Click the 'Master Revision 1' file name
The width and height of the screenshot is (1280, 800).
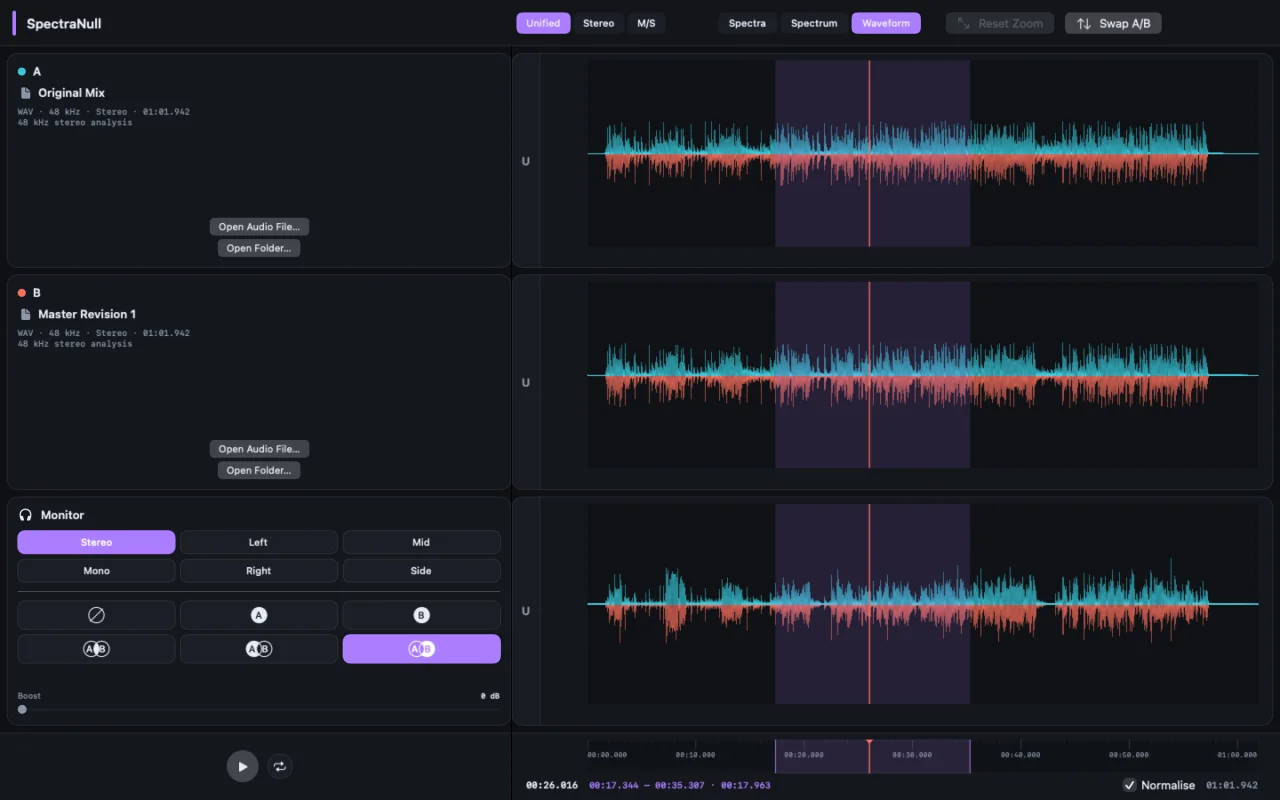(x=87, y=314)
